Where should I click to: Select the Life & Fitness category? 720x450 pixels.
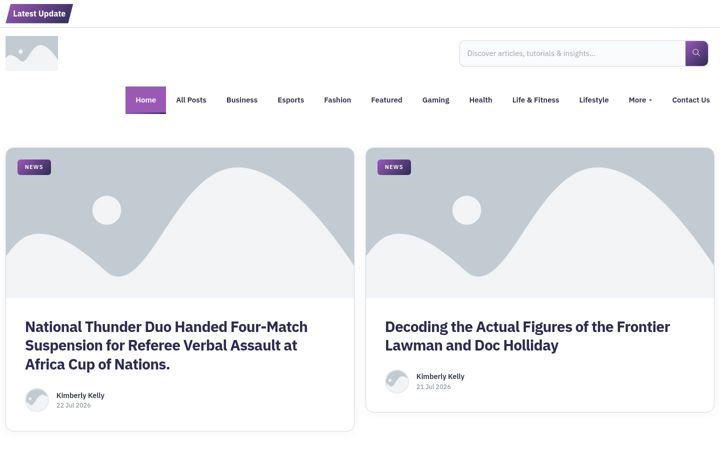coord(536,100)
